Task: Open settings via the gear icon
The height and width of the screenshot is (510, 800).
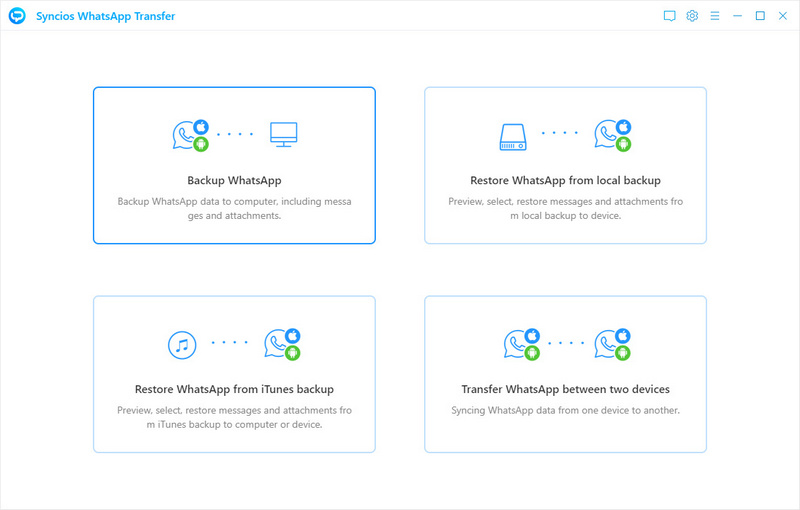Action: click(x=692, y=16)
